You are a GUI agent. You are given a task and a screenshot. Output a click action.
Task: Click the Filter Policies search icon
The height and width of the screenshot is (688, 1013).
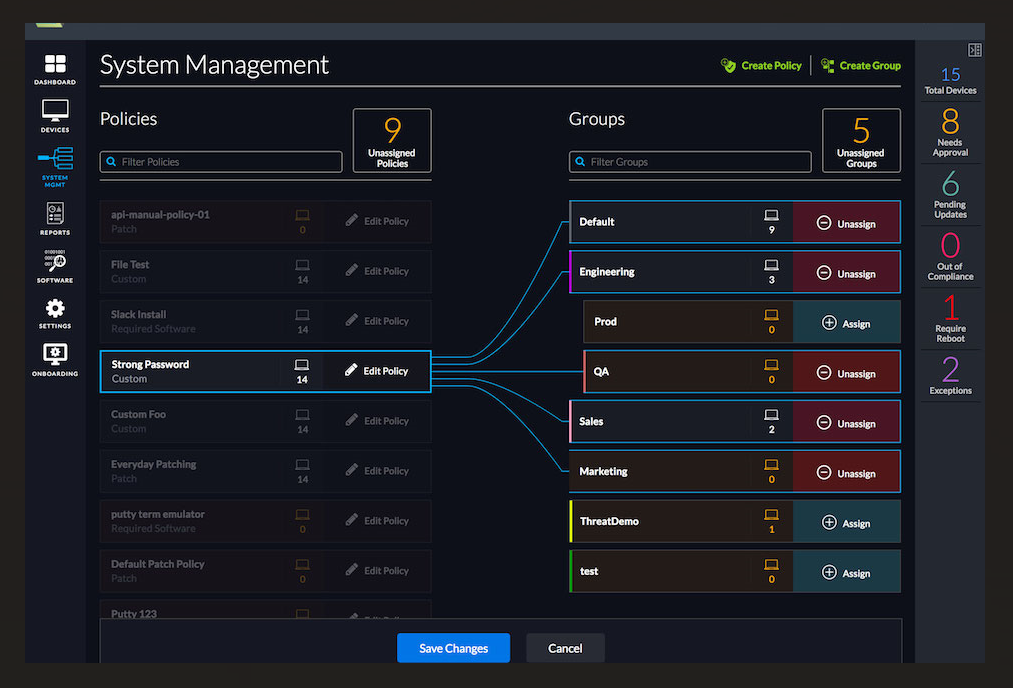click(111, 162)
